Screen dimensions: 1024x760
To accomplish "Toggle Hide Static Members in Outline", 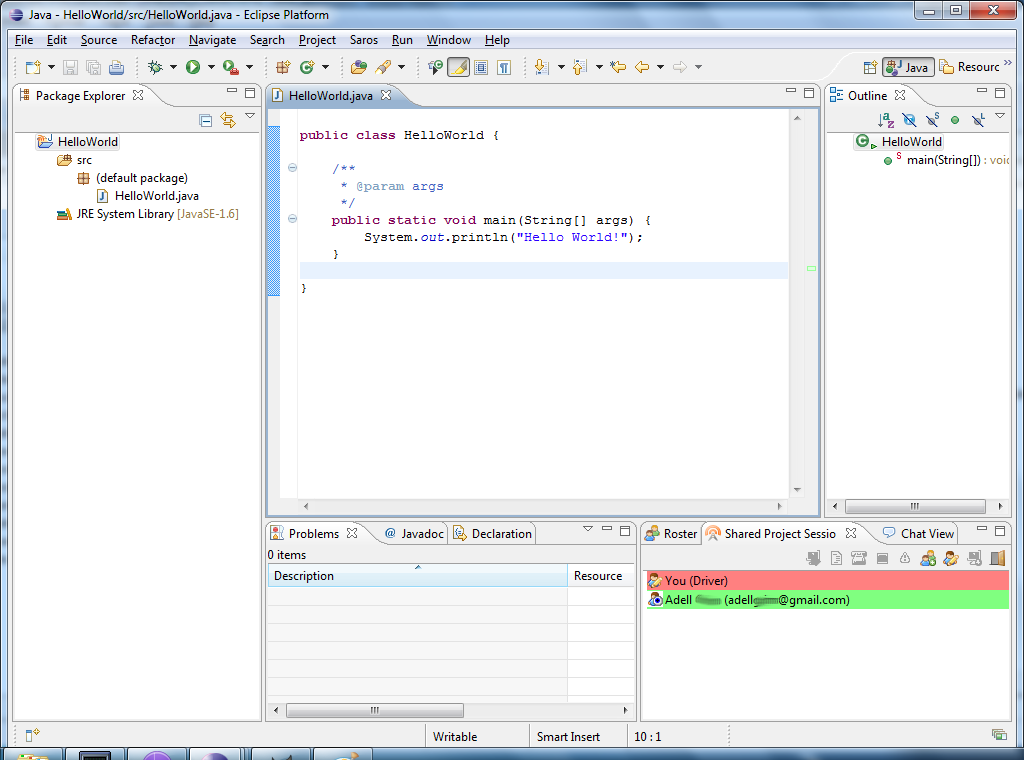I will pyautogui.click(x=932, y=120).
